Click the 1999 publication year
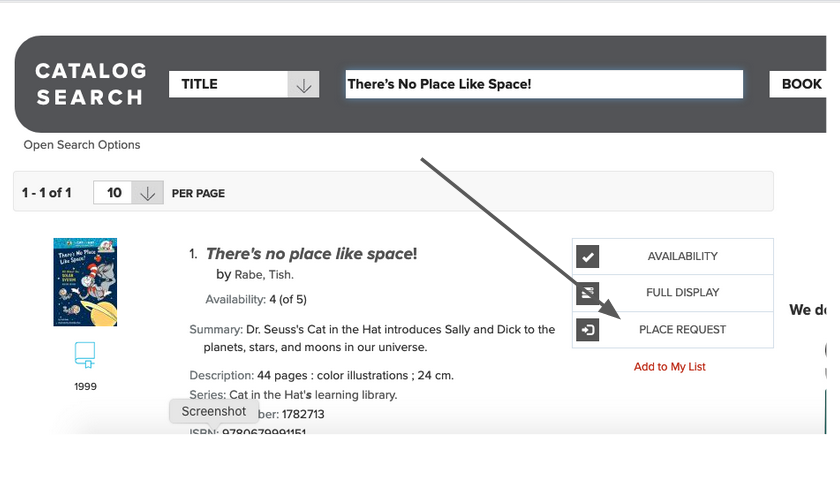The image size is (840, 477). (x=85, y=386)
